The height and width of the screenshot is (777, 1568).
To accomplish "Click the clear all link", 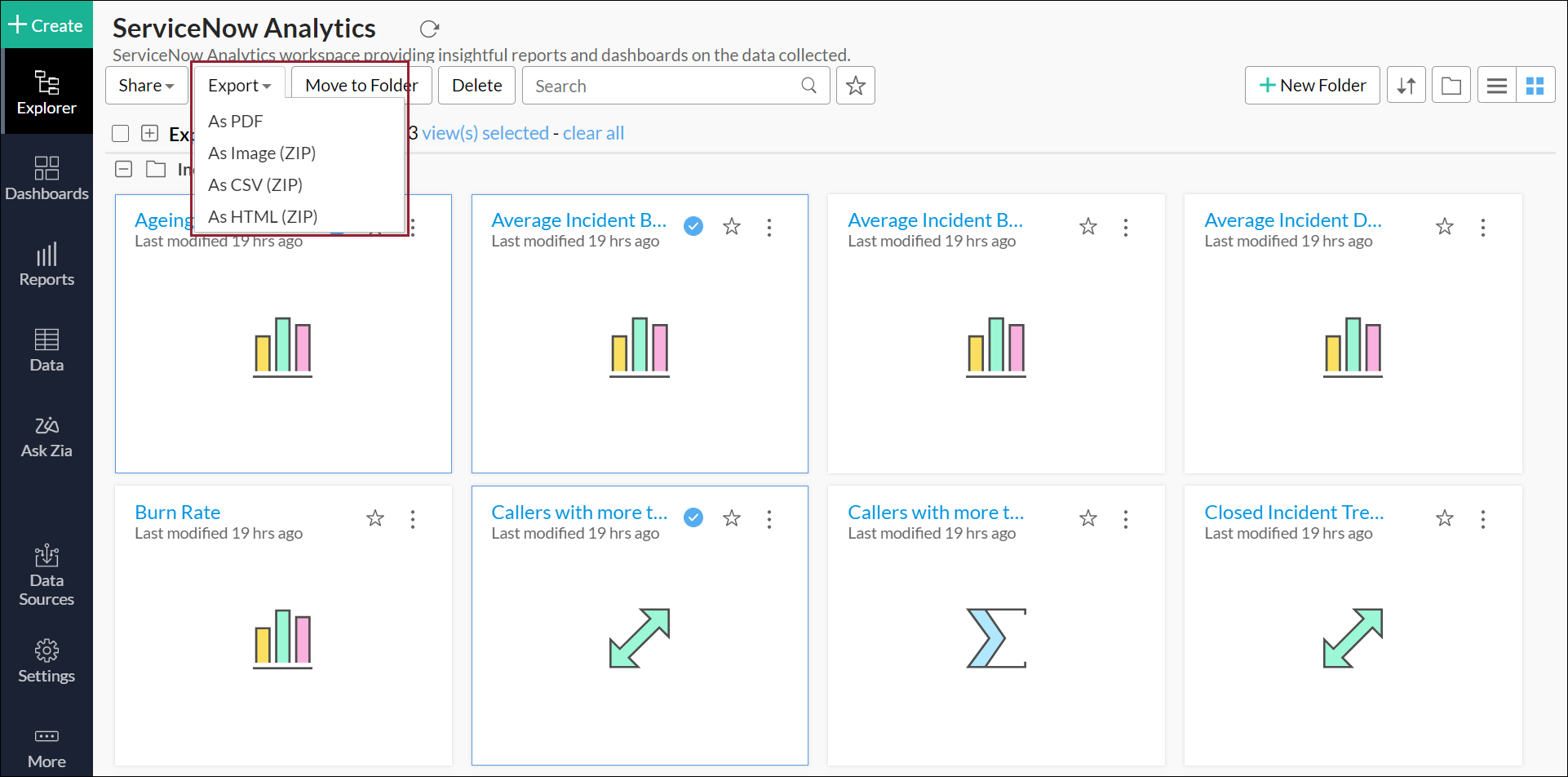I will pyautogui.click(x=593, y=133).
